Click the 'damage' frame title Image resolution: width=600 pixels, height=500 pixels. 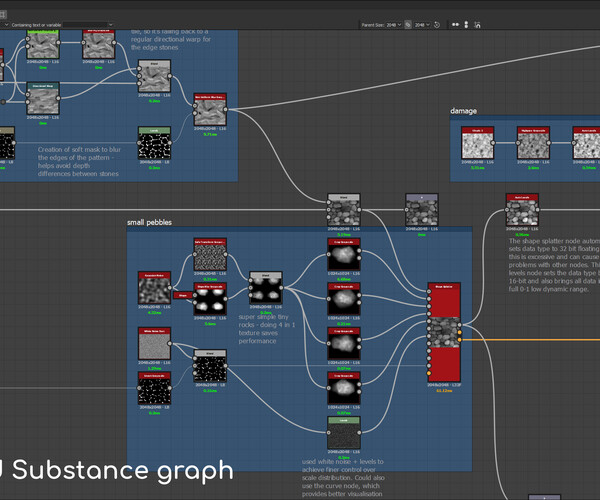pyautogui.click(x=463, y=111)
